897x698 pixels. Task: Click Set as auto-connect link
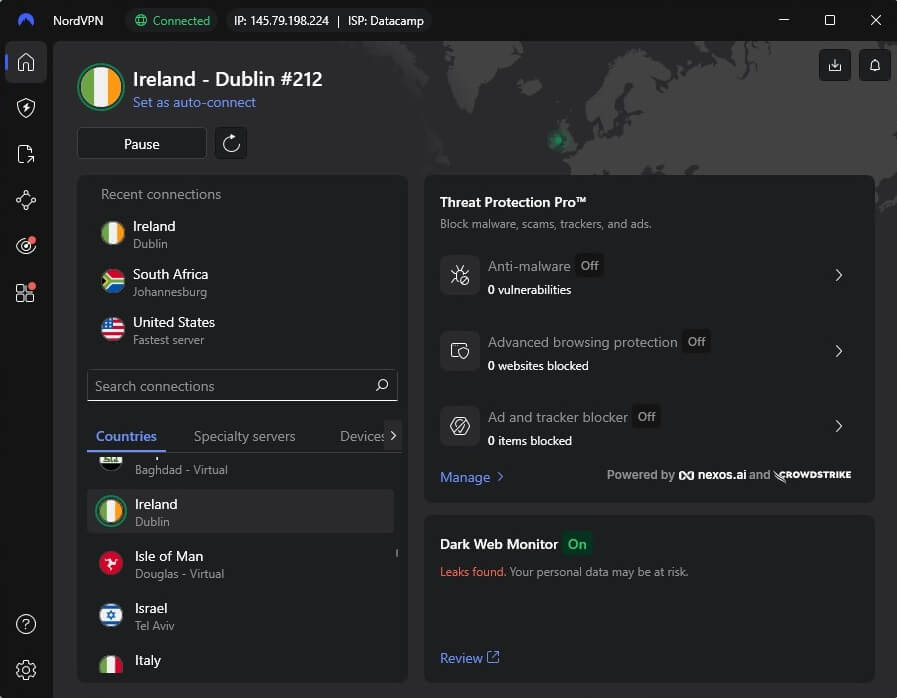[x=194, y=102]
